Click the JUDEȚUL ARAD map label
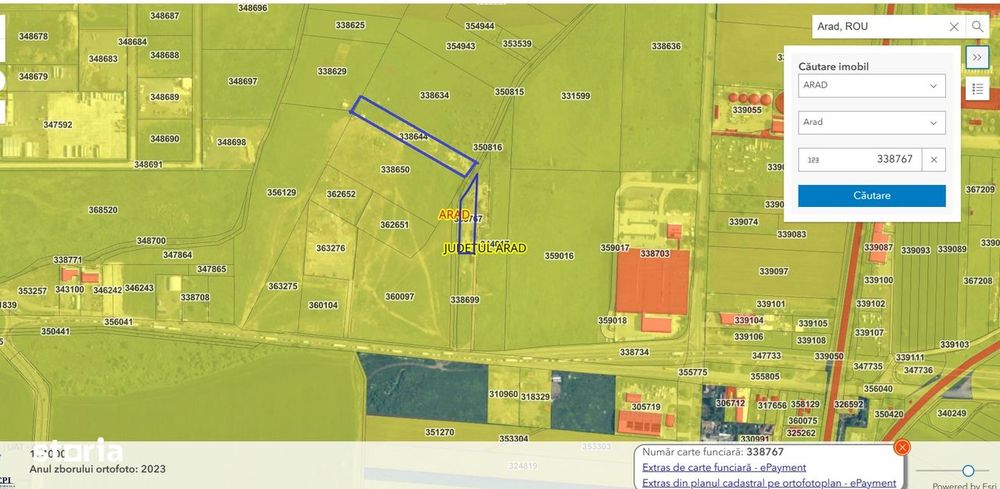The height and width of the screenshot is (489, 1000). [x=485, y=249]
